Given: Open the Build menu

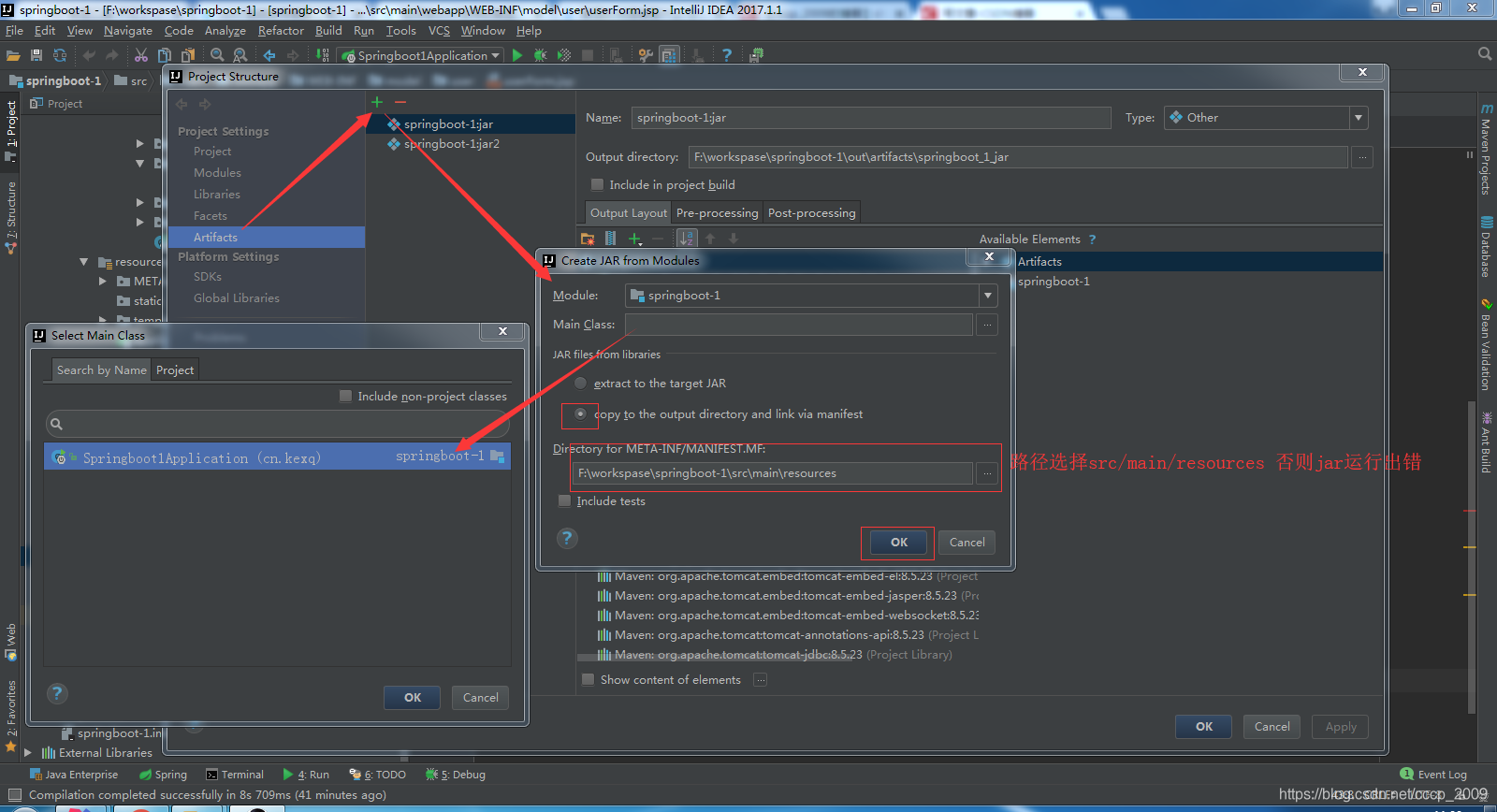Looking at the screenshot, I should pos(328,30).
